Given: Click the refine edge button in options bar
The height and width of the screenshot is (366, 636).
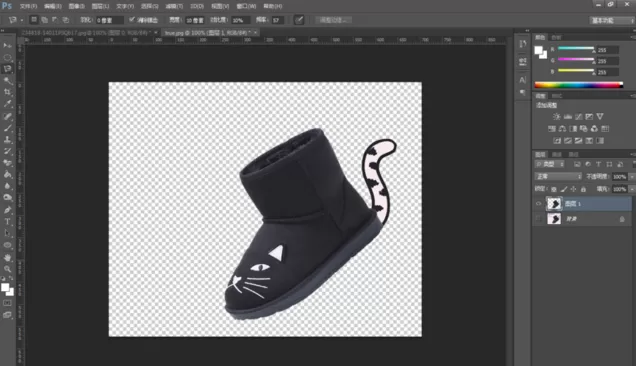Looking at the screenshot, I should tap(333, 20).
